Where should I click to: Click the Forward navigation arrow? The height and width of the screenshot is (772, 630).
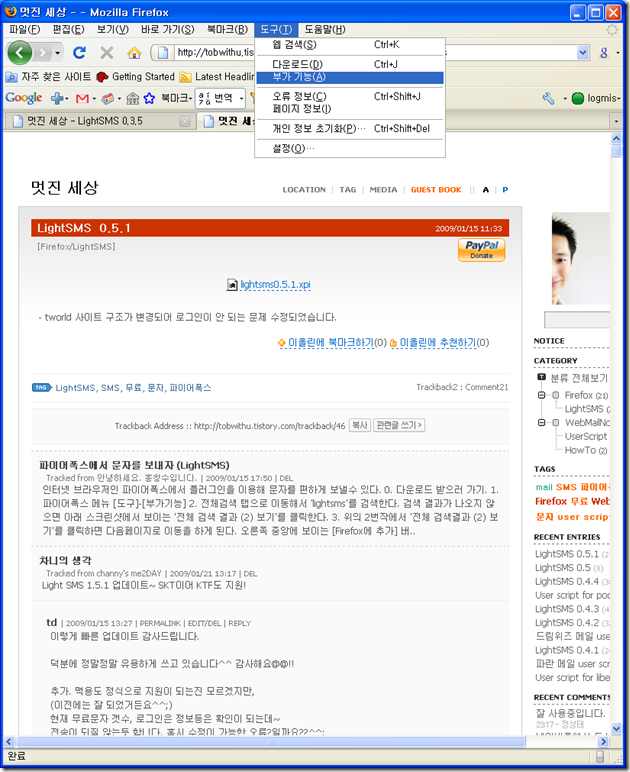pos(43,52)
